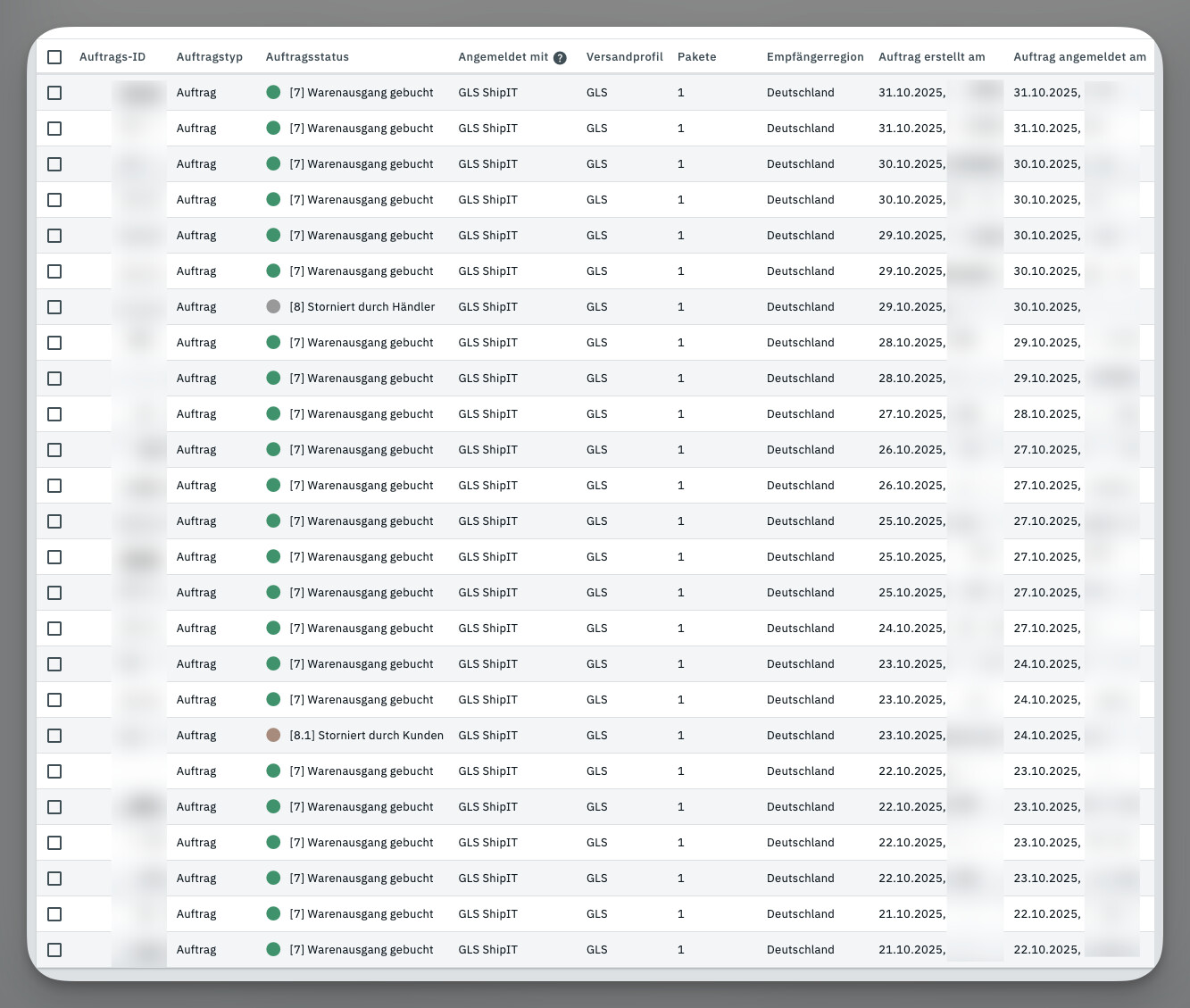Screen dimensions: 1190x1008
Task: Tick the checkbox of the first order row
Action: pos(54,93)
